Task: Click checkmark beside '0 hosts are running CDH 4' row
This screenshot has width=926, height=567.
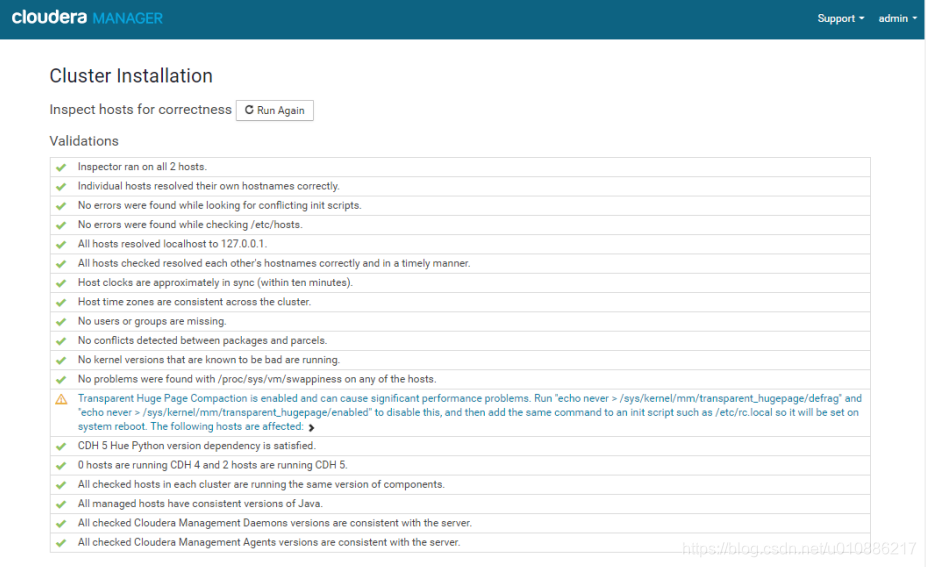Action: tap(61, 465)
